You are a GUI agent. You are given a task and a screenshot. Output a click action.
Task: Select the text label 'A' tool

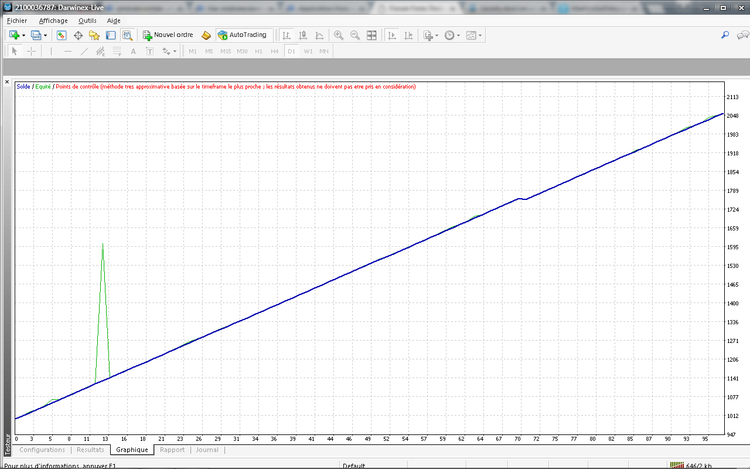pos(133,50)
